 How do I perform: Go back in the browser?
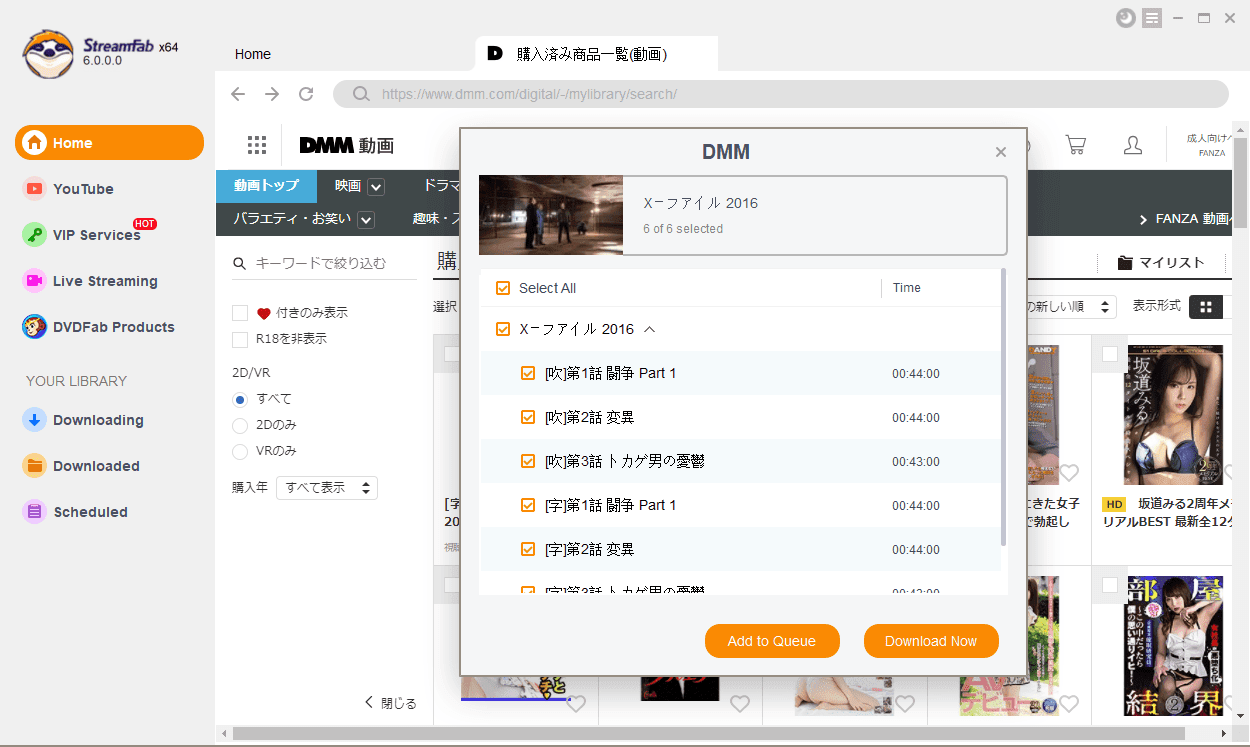pyautogui.click(x=238, y=94)
